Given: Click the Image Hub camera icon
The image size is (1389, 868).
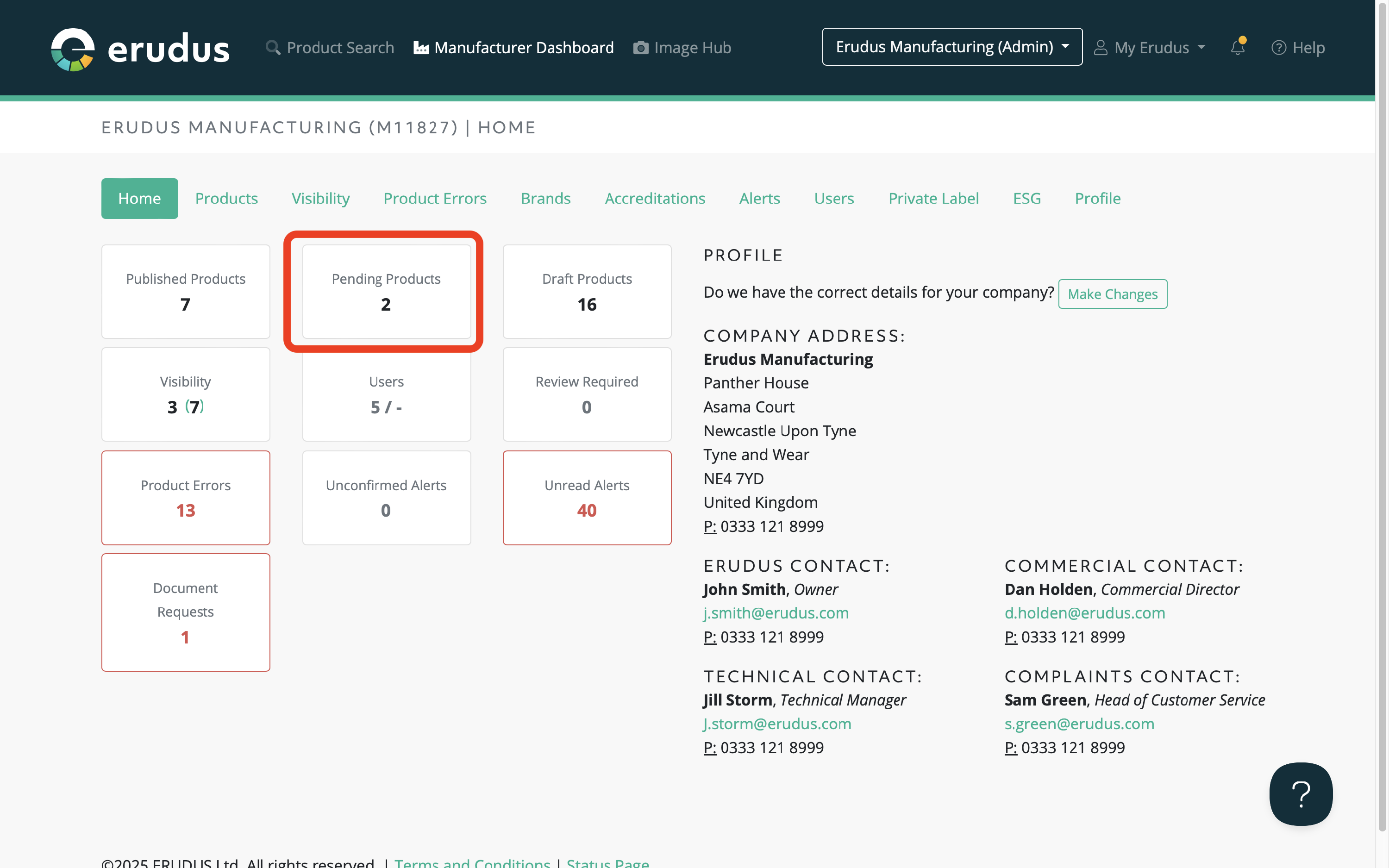Looking at the screenshot, I should coord(640,48).
